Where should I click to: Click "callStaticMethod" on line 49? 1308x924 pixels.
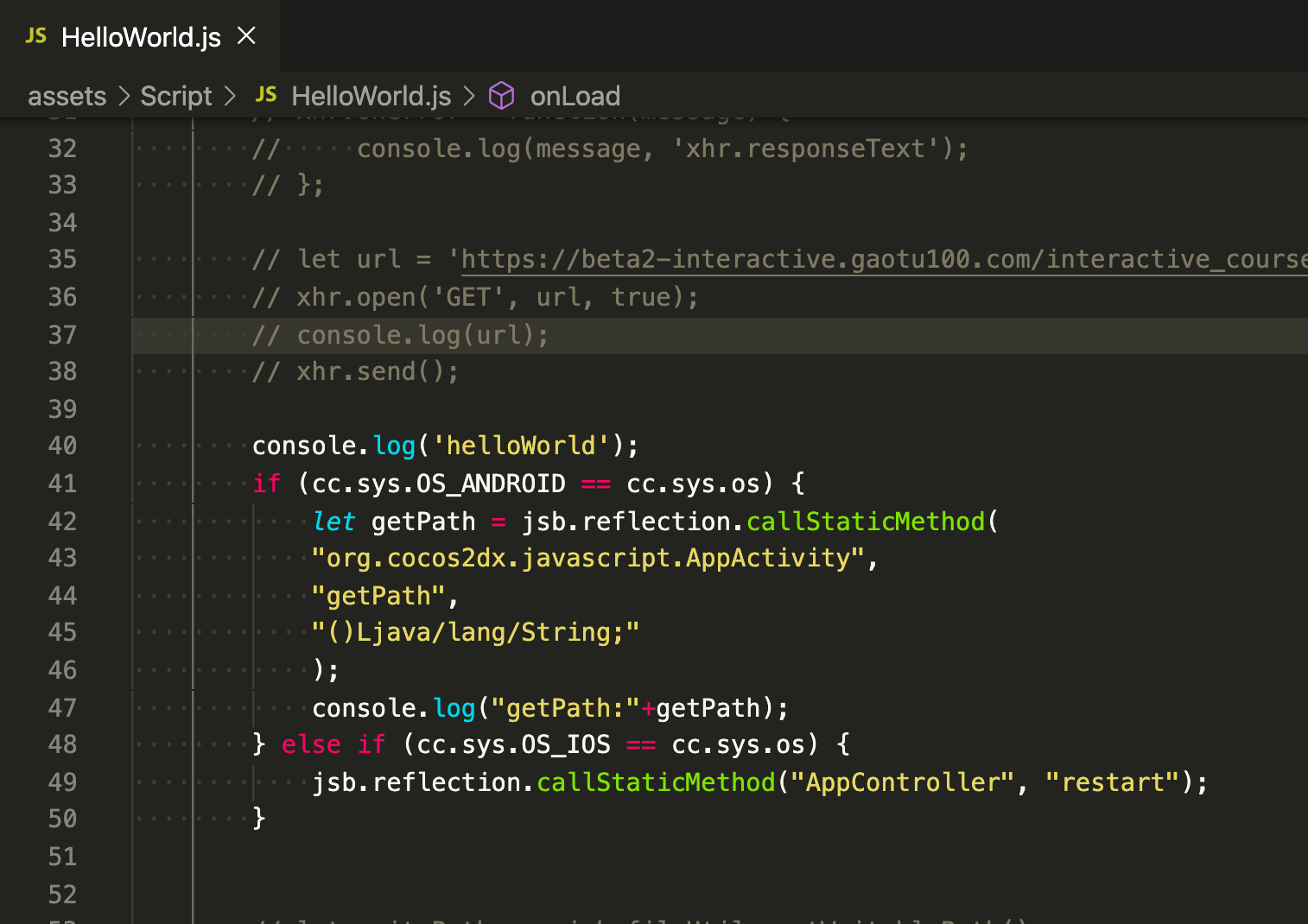pyautogui.click(x=657, y=782)
